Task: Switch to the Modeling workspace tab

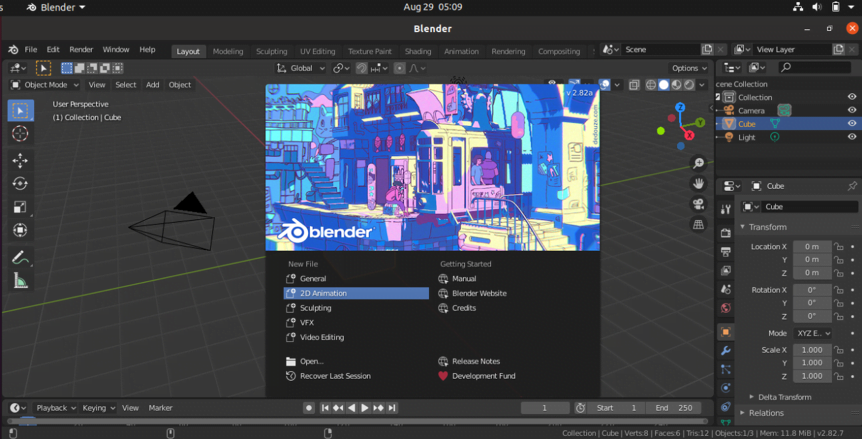Action: pyautogui.click(x=228, y=51)
